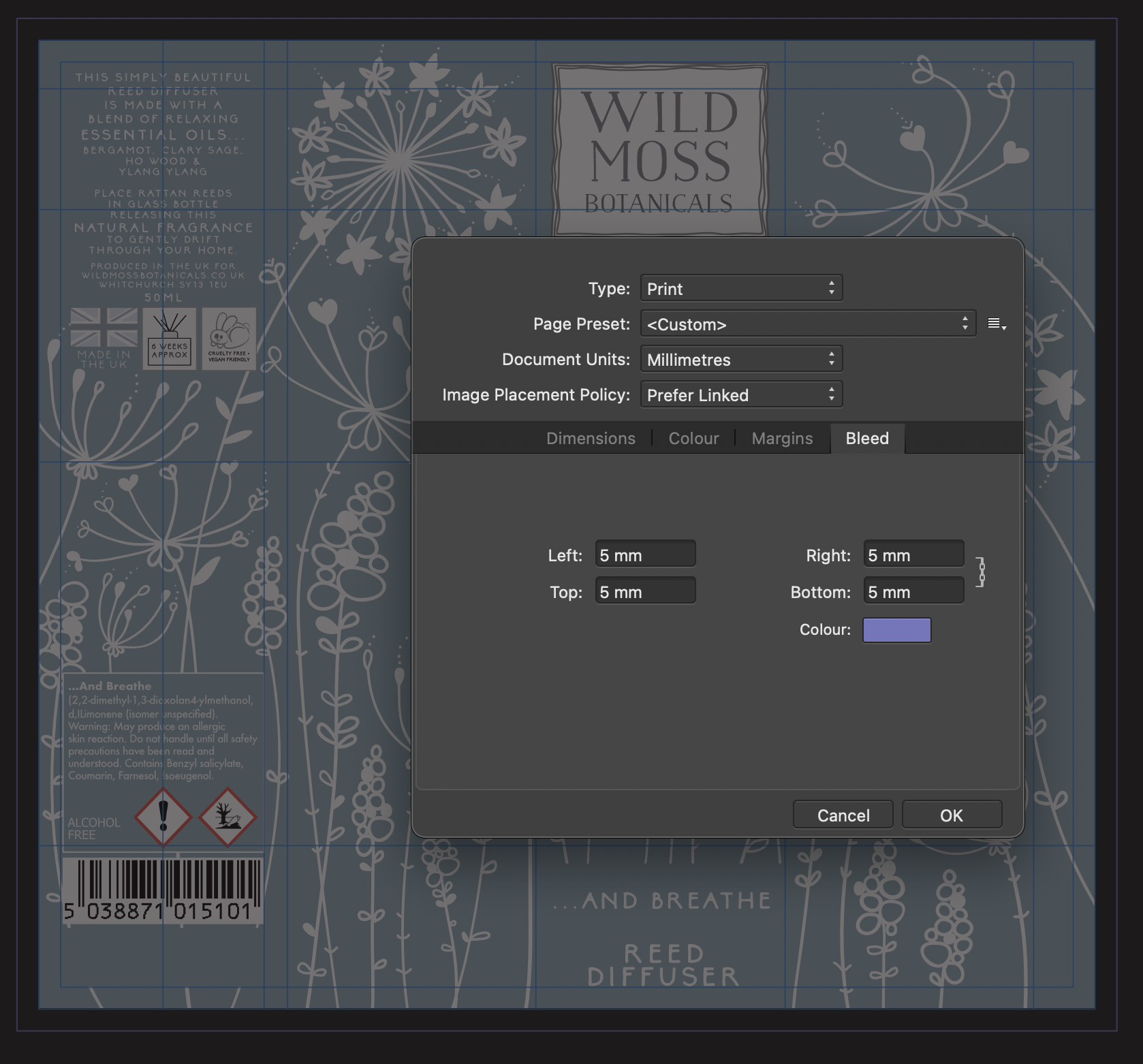Open the Image Placement Policy dropdown
The width and height of the screenshot is (1143, 1064).
click(x=741, y=394)
